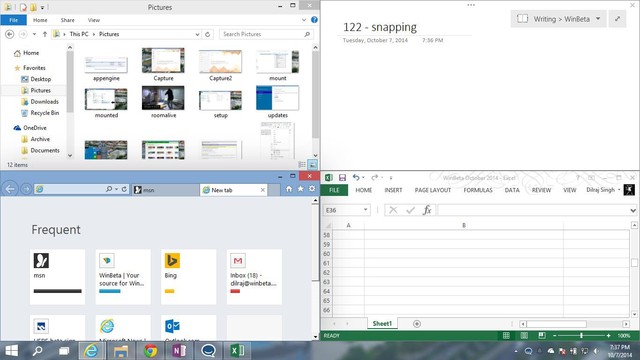
Task: Select Sheet1 worksheet tab
Action: [x=382, y=323]
